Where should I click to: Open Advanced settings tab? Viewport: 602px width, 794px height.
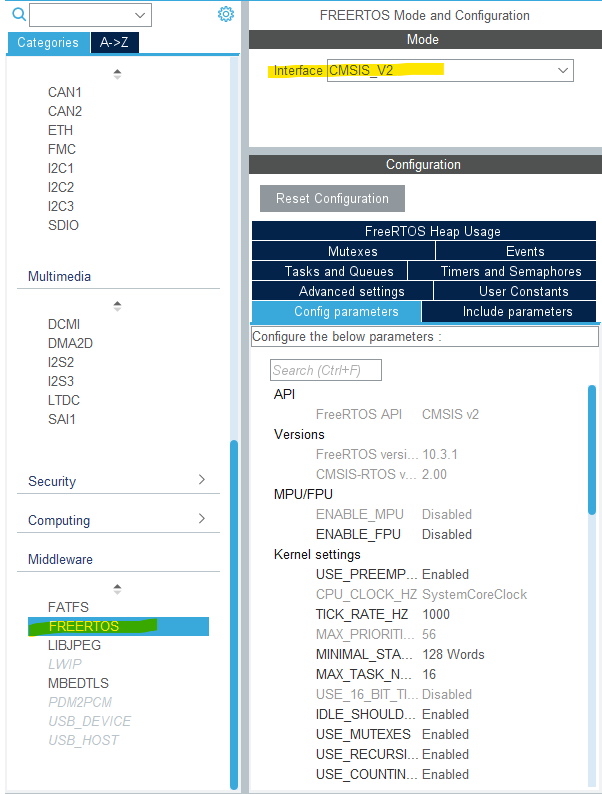(x=342, y=291)
